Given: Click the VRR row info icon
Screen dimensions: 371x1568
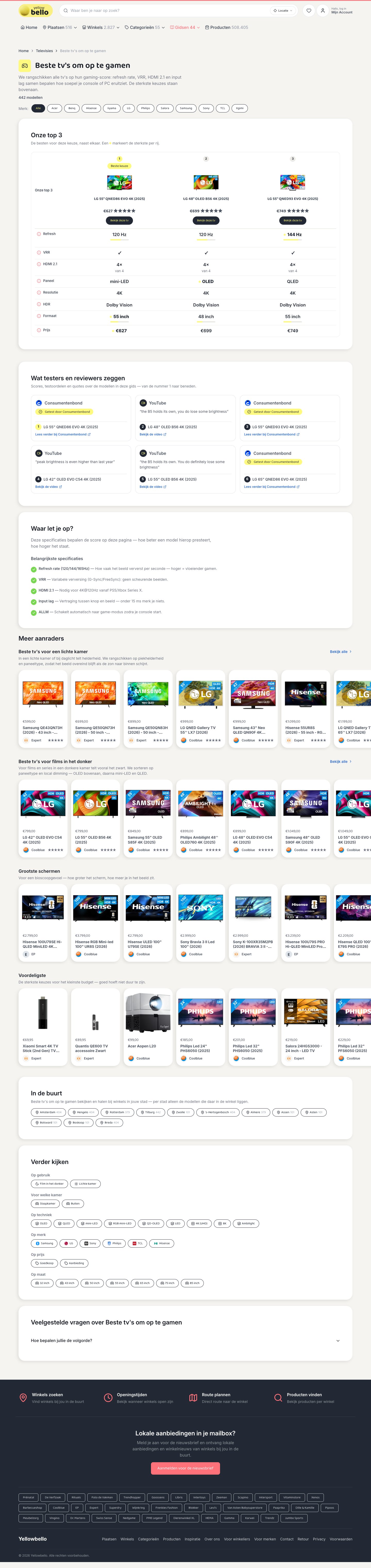Looking at the screenshot, I should [x=38, y=252].
